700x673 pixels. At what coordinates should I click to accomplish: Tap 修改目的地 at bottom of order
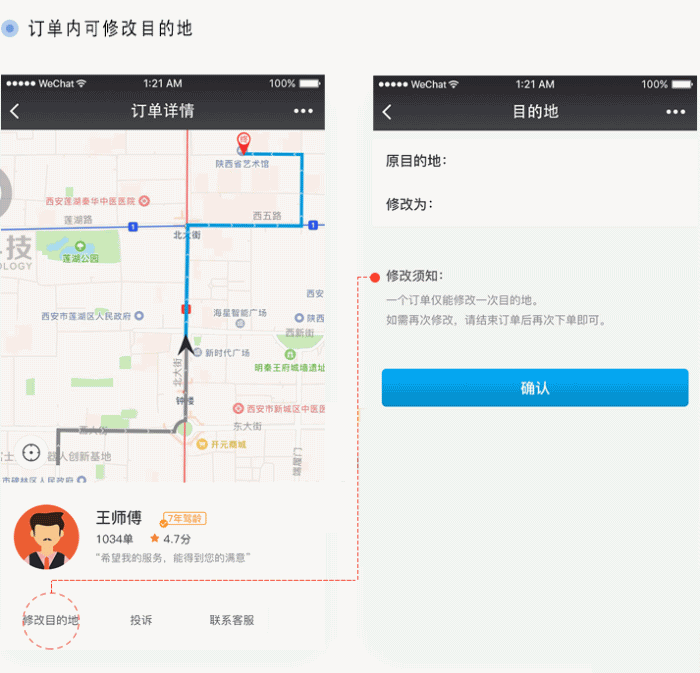pyautogui.click(x=51, y=620)
